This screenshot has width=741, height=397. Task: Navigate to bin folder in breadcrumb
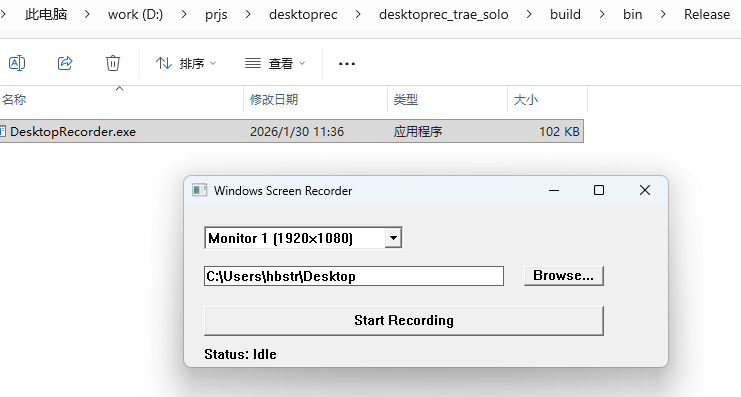tap(632, 14)
